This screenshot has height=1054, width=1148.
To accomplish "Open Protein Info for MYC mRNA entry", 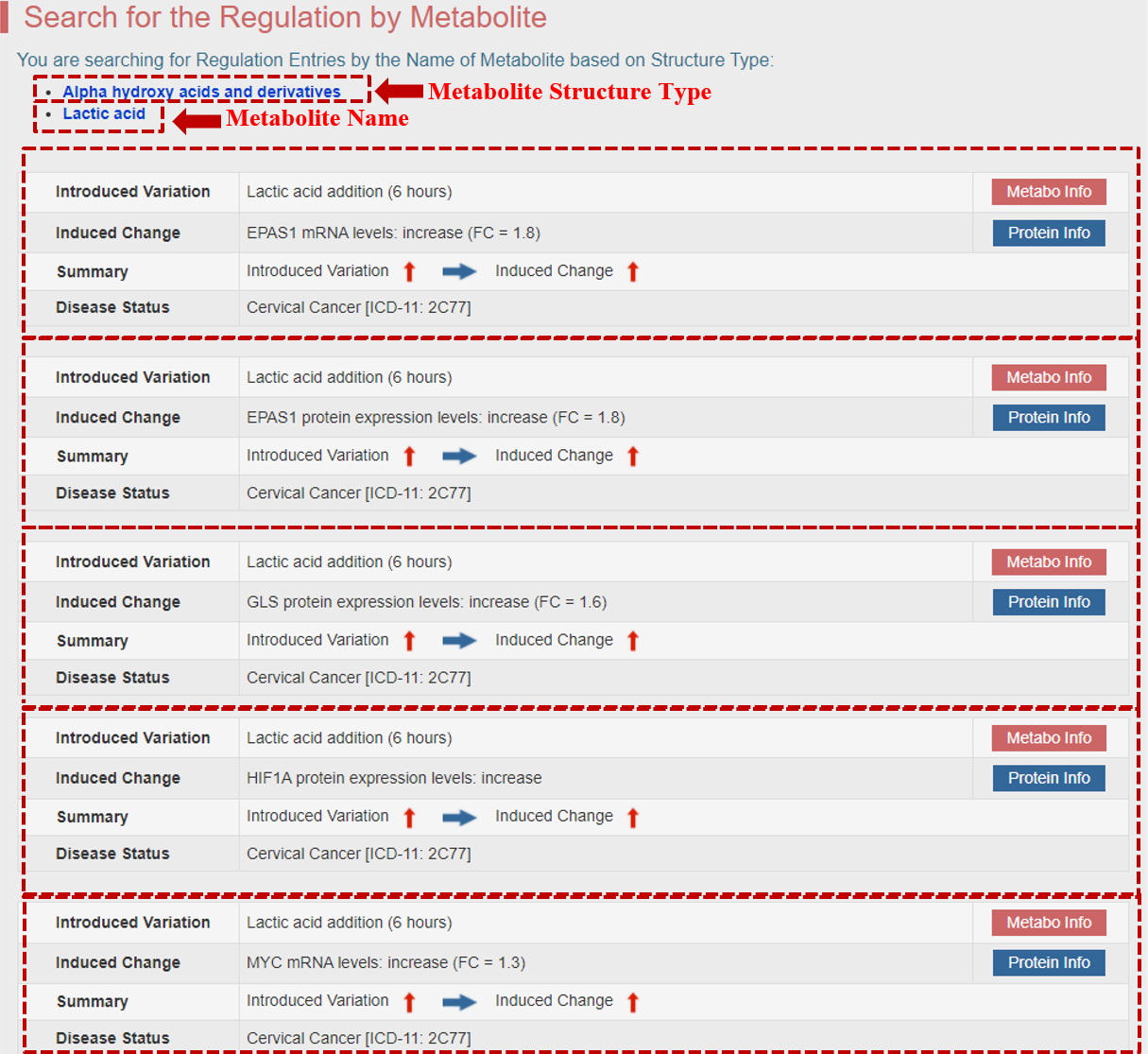I will [1048, 962].
